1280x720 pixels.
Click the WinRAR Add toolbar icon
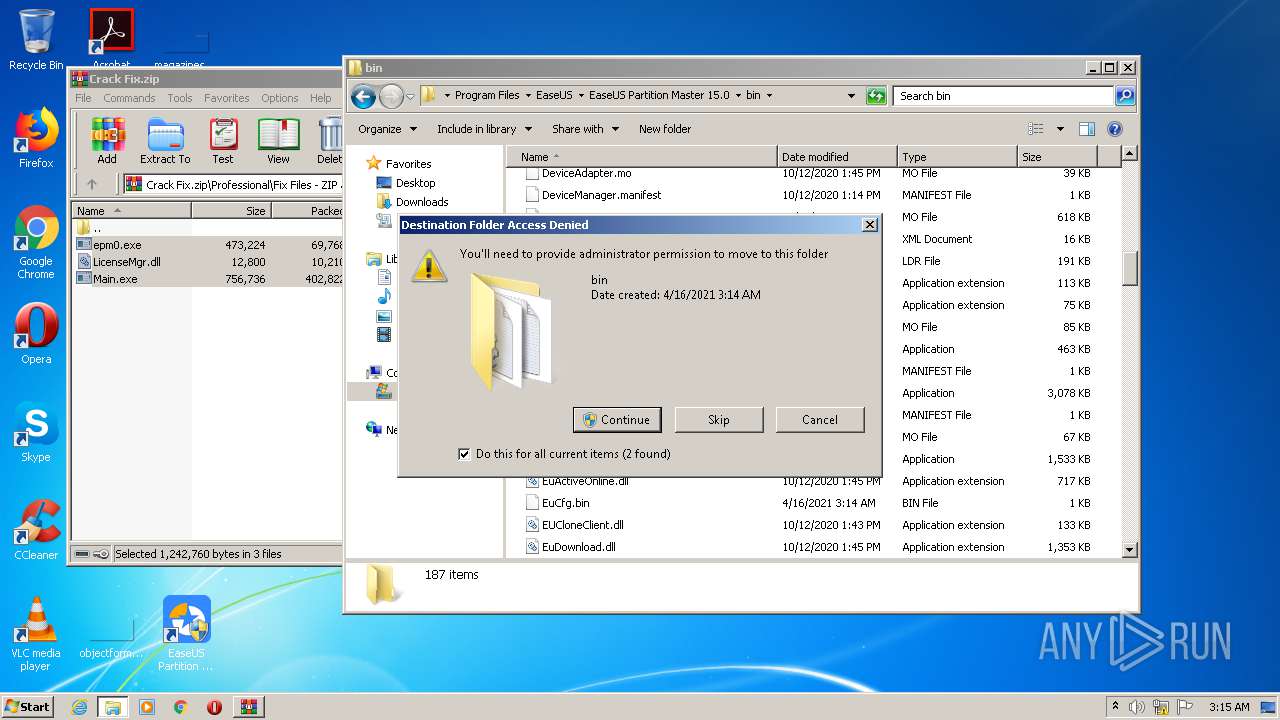click(x=107, y=141)
